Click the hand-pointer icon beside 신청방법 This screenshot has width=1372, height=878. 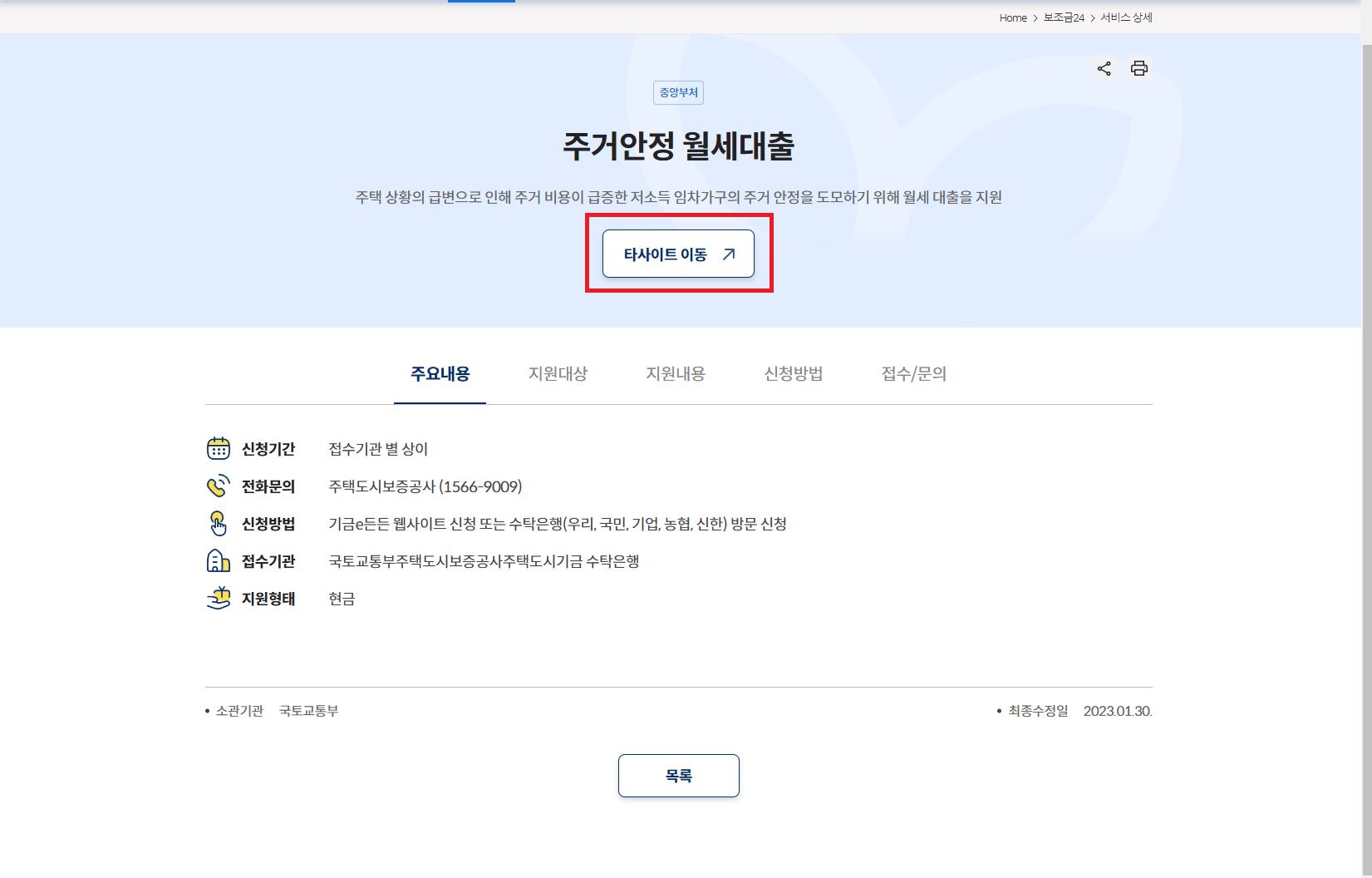pyautogui.click(x=218, y=524)
